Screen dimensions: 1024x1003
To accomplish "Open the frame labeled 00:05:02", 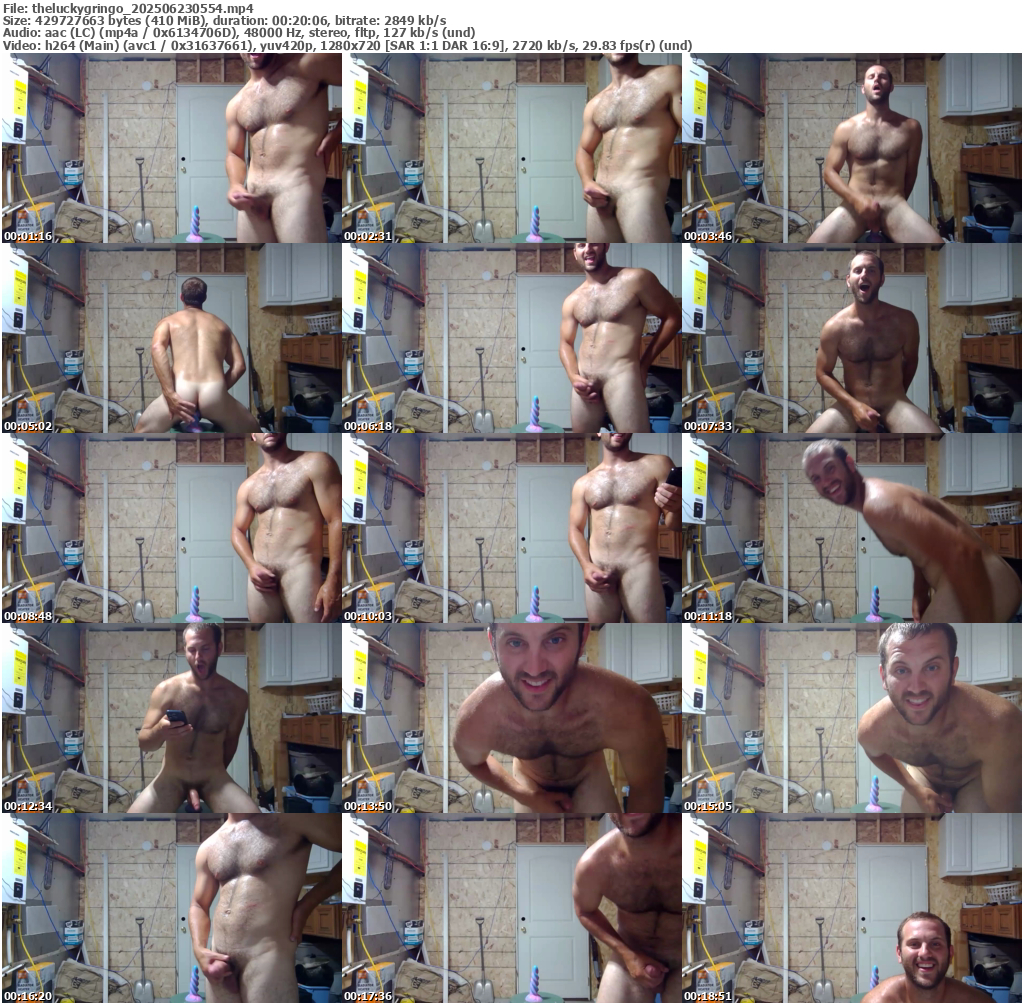I will (172, 338).
